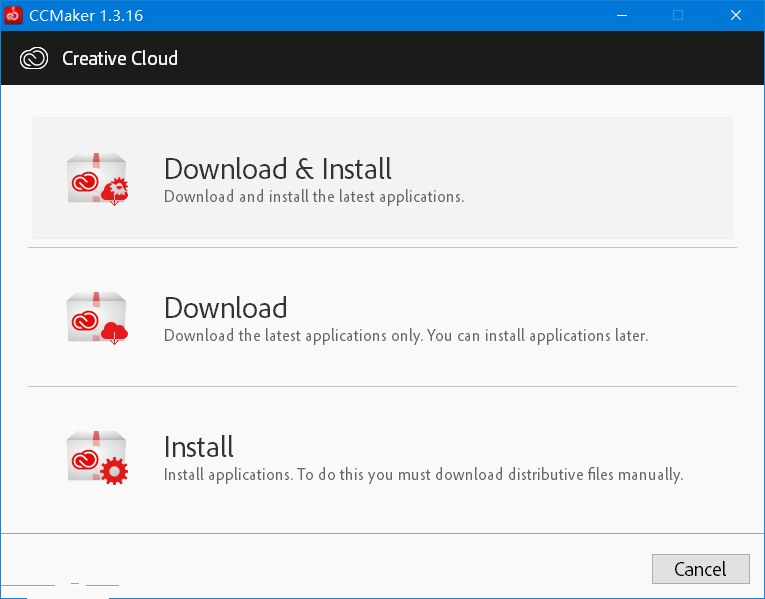Image resolution: width=765 pixels, height=599 pixels.
Task: Click the Creative Cloud header title
Action: 120,58
